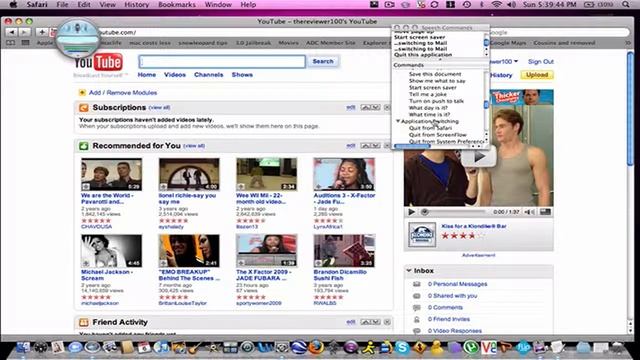
Task: Click the Time Machine icon in menu bar
Action: tap(467, 4)
